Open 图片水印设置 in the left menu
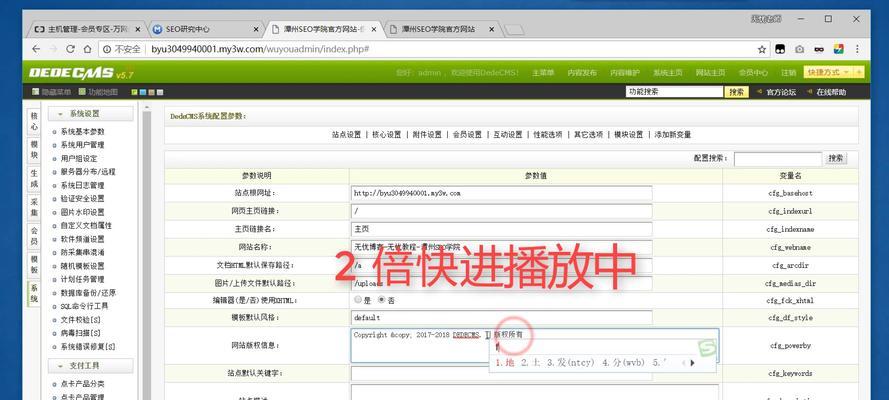The image size is (889, 400). coord(83,212)
